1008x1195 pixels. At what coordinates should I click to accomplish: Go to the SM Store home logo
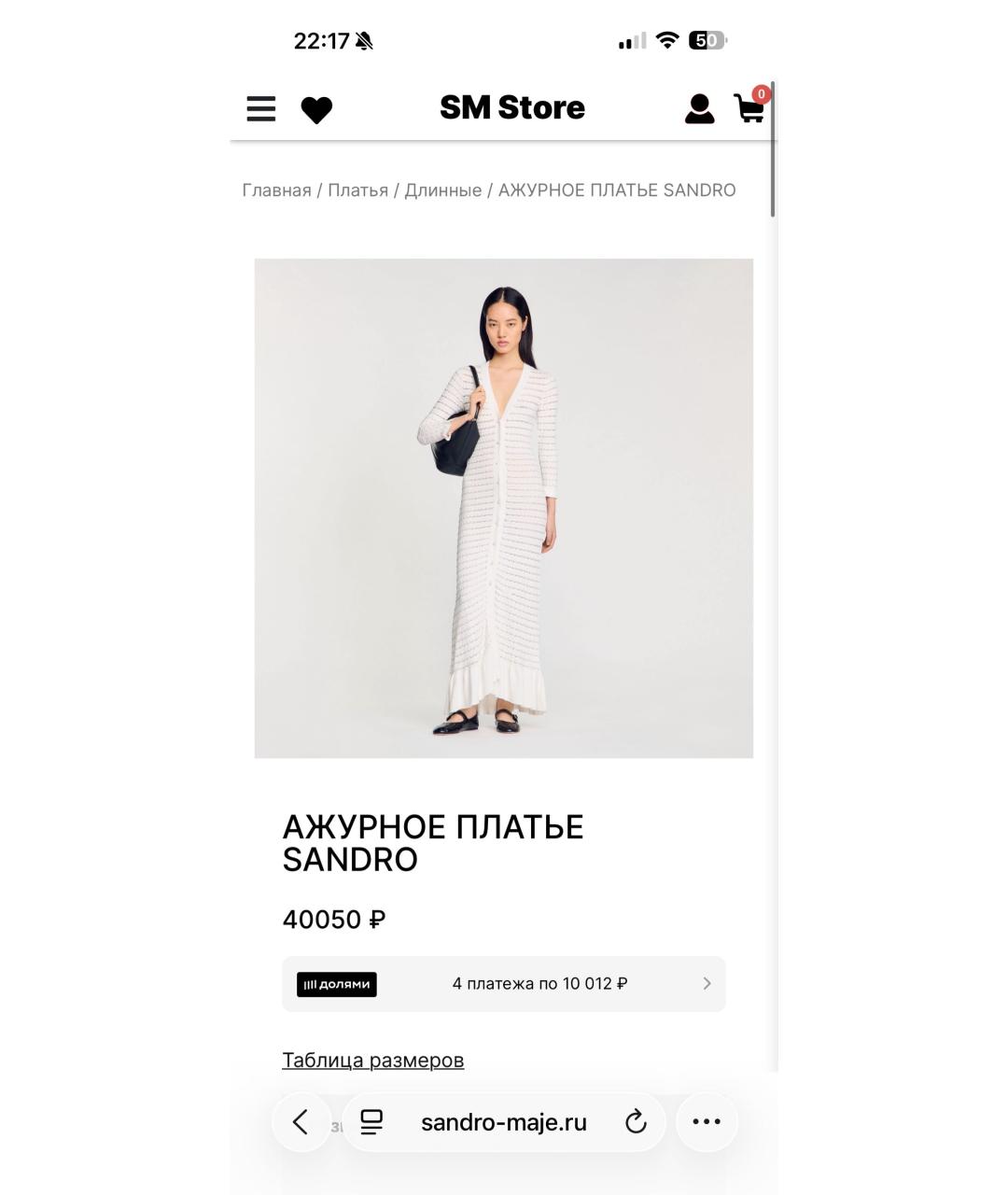tap(512, 107)
